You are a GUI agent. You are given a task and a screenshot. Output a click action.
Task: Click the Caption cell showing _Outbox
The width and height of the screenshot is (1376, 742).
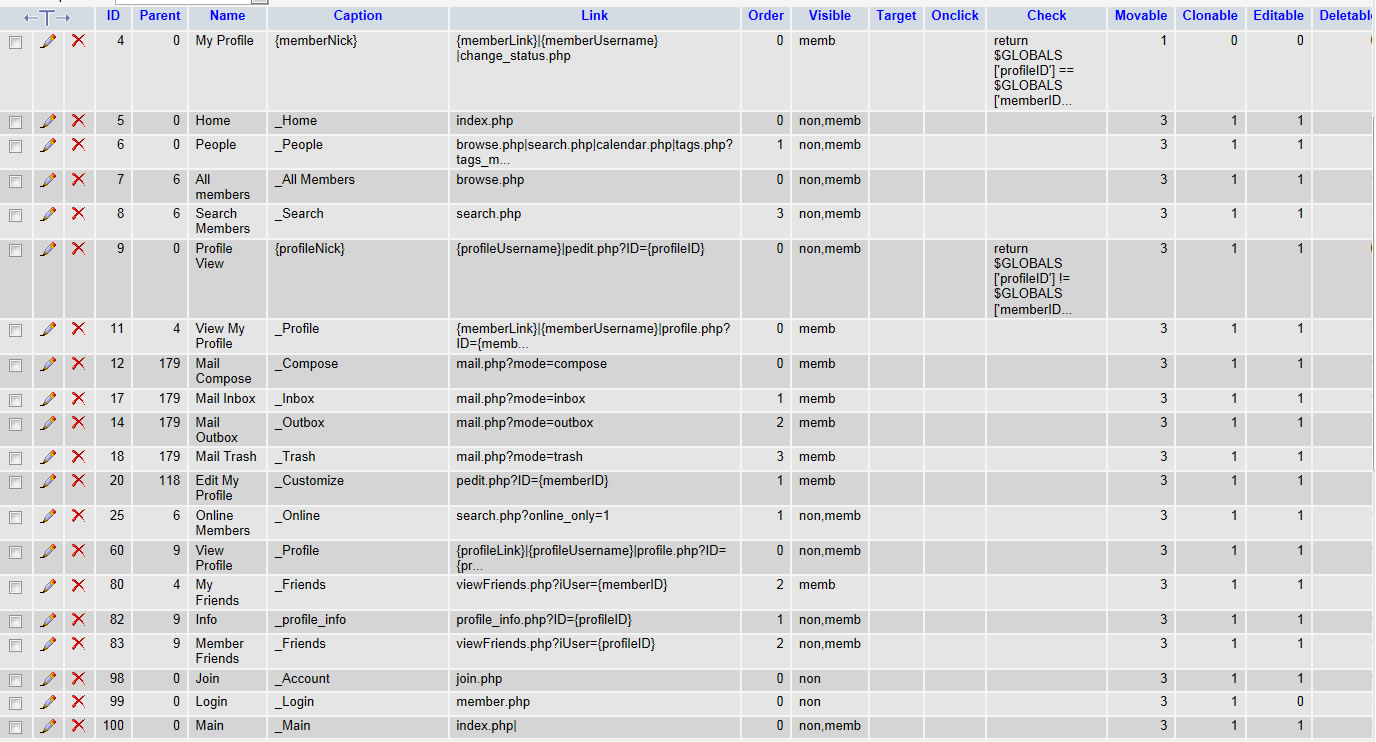298,423
